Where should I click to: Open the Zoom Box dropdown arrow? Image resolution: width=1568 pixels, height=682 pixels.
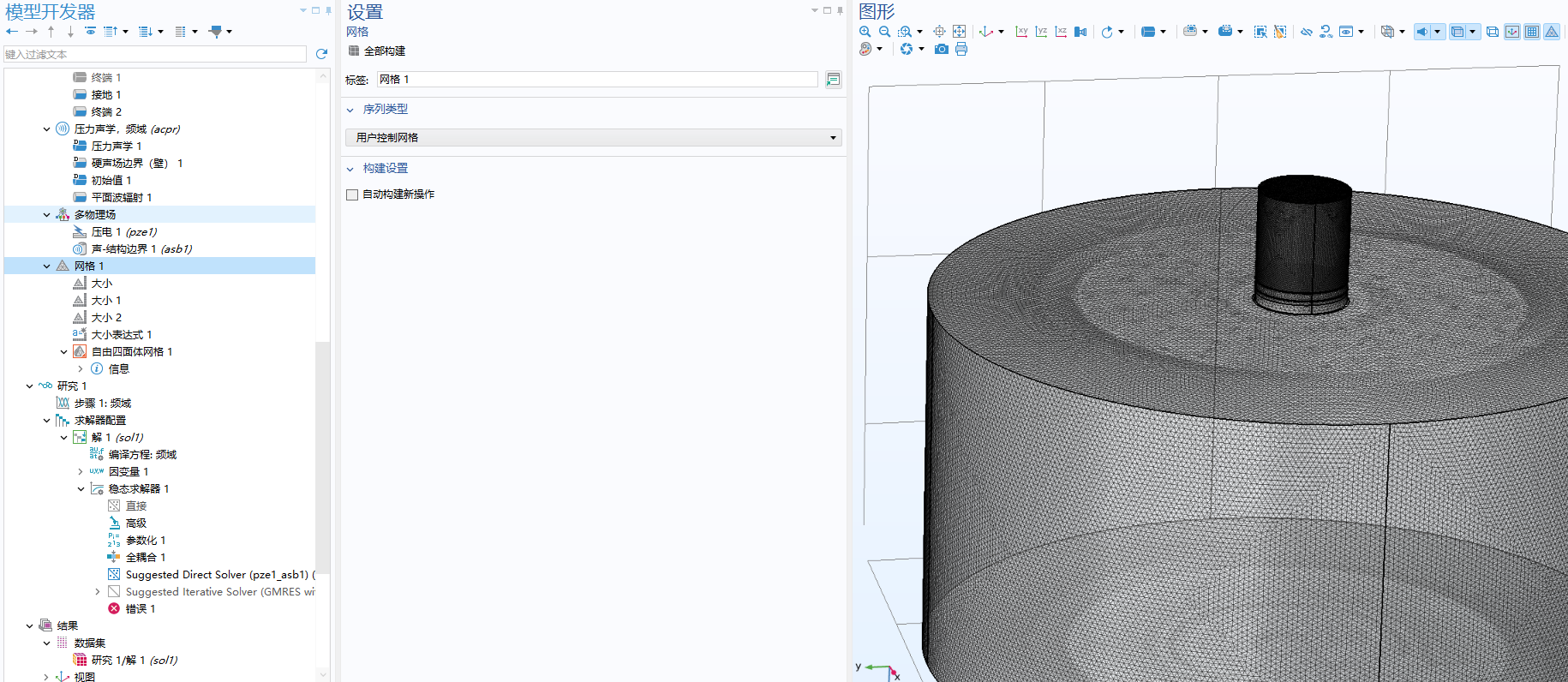point(920,32)
